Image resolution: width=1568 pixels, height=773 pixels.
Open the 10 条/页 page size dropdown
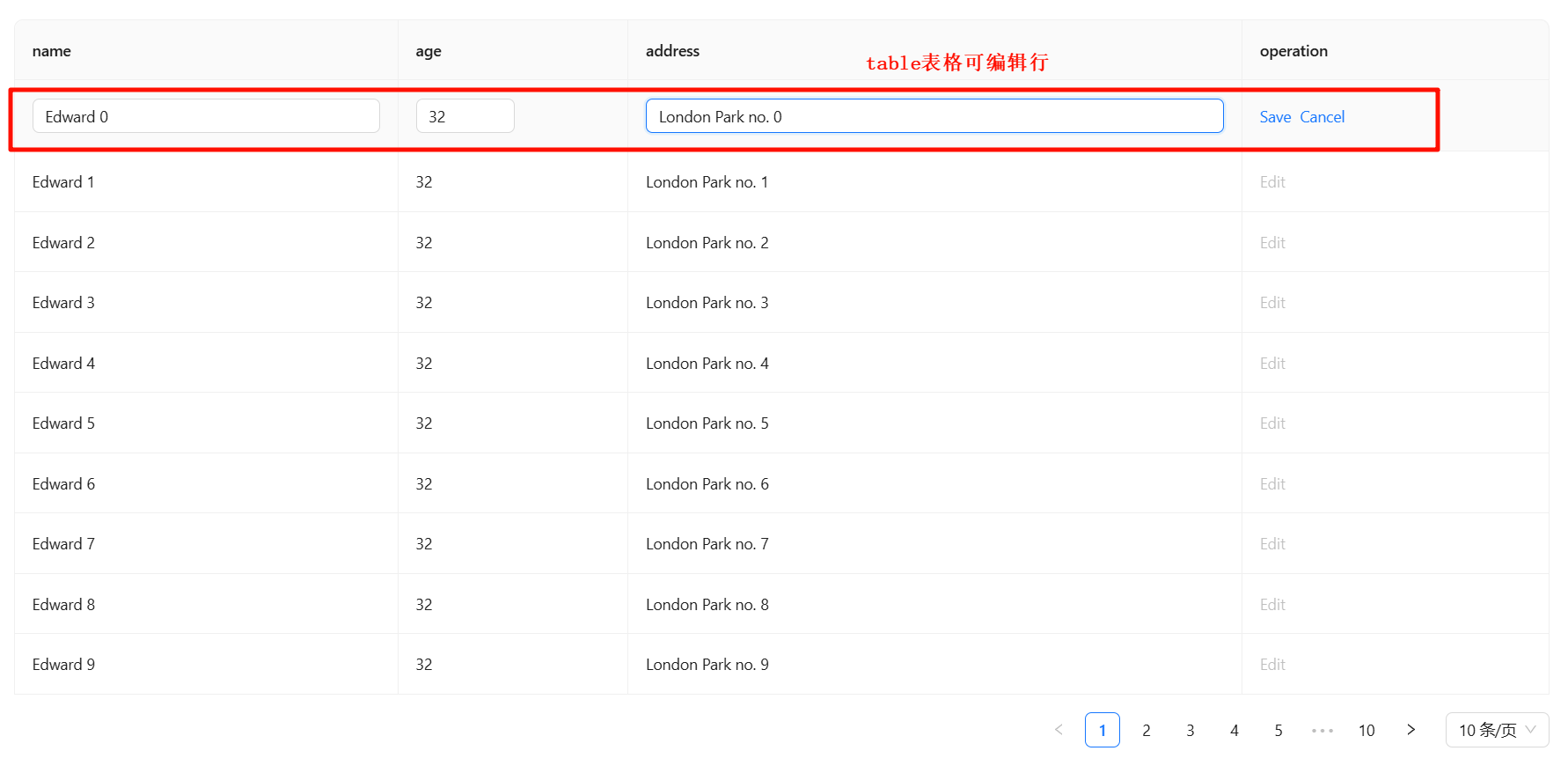click(1496, 730)
